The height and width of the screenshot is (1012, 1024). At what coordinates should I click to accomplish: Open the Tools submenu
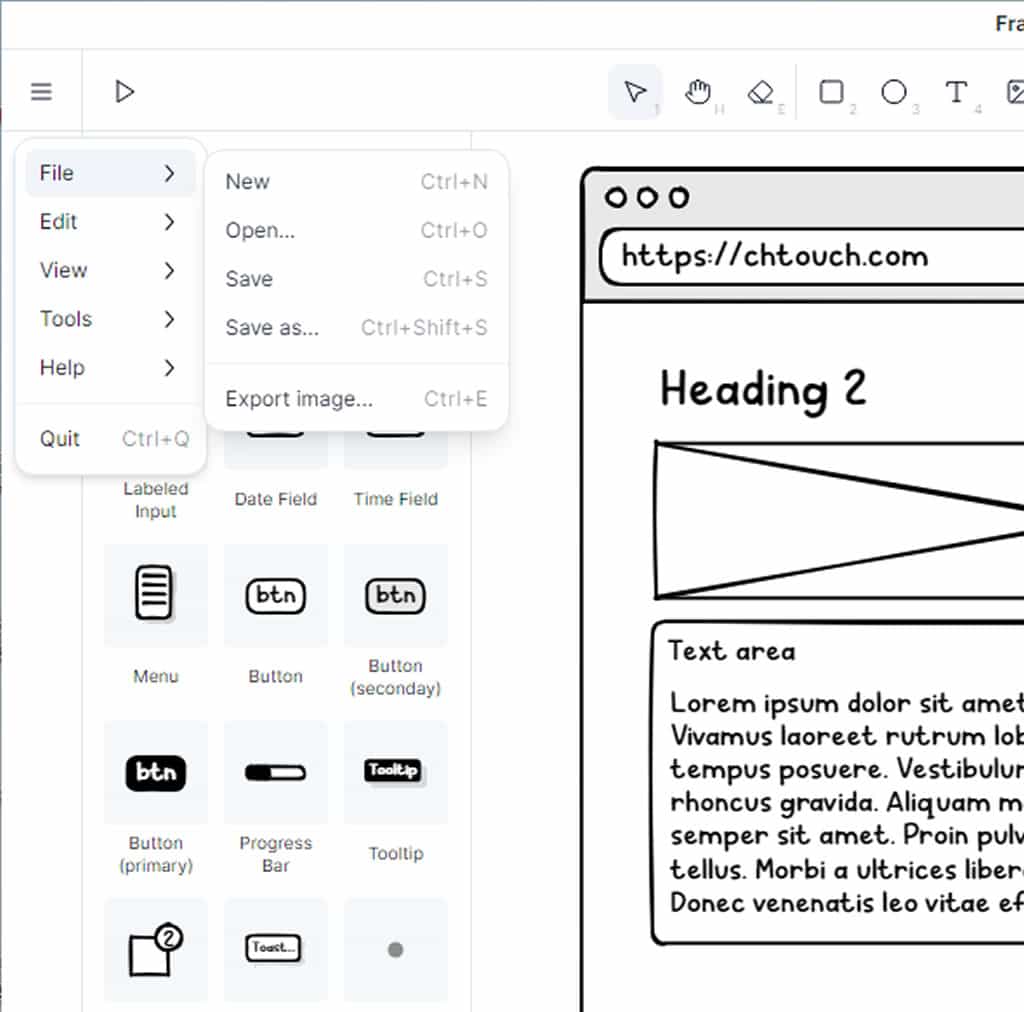pos(110,319)
